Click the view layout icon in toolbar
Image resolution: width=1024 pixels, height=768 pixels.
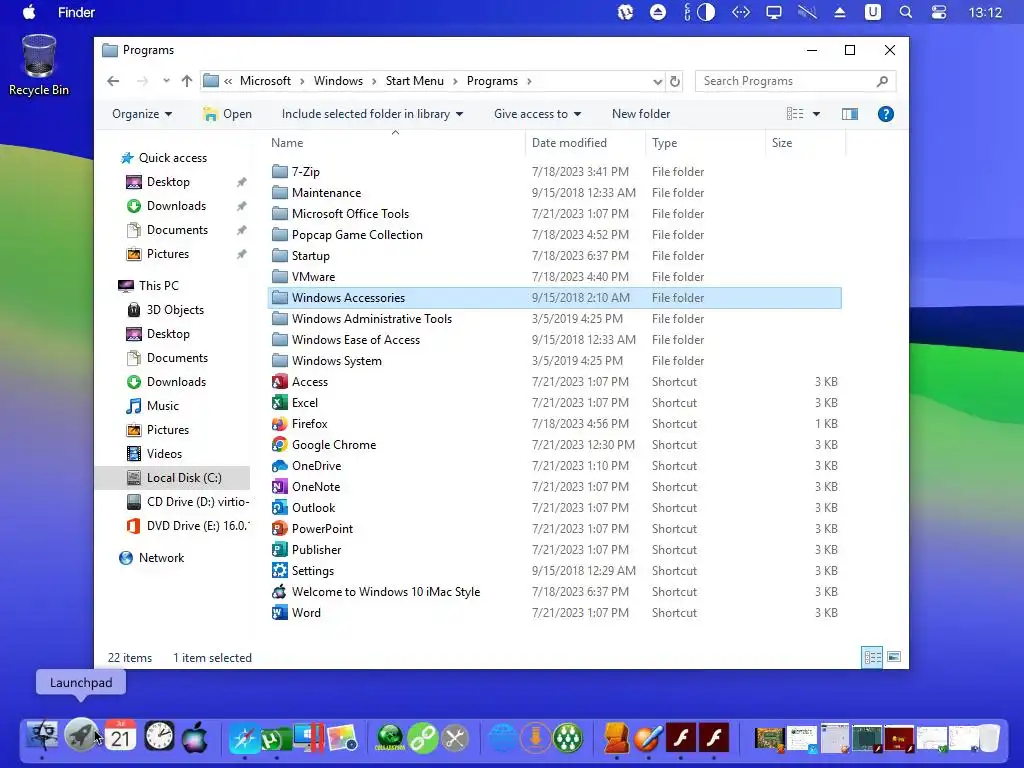coord(795,114)
